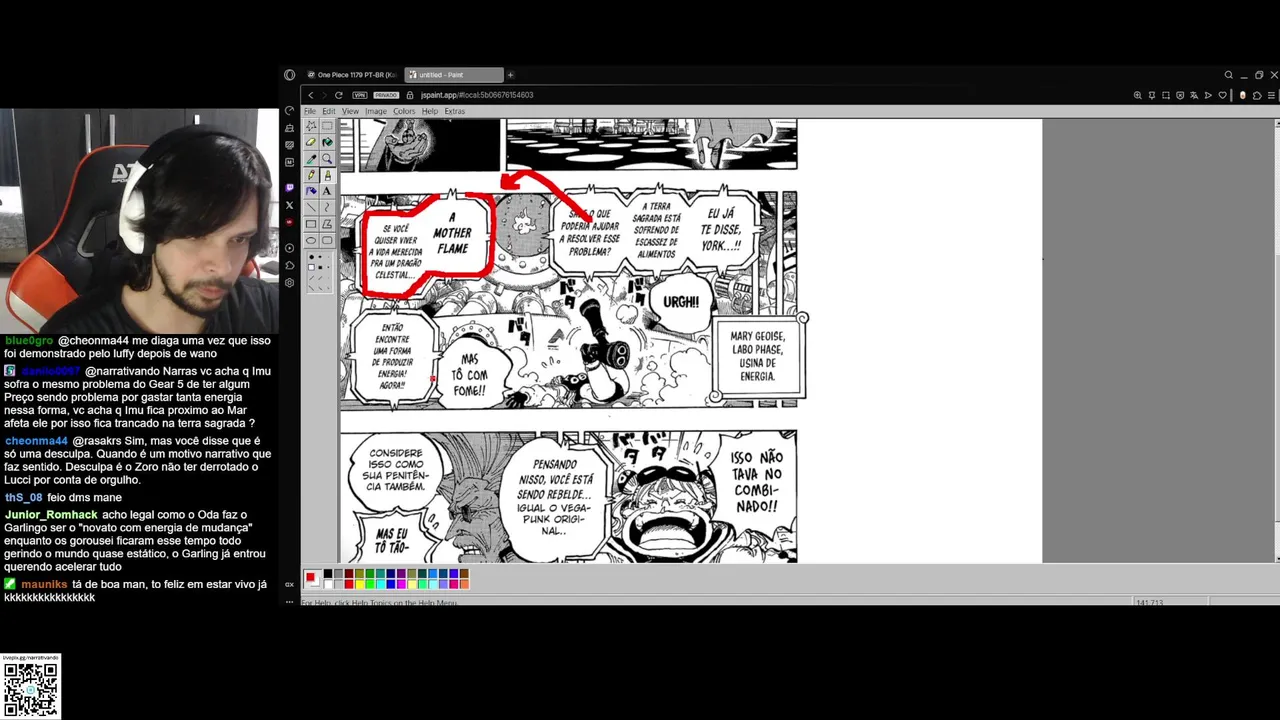Open the browser easy setup menu icon
This screenshot has height=720, width=1280.
coord(1271,95)
